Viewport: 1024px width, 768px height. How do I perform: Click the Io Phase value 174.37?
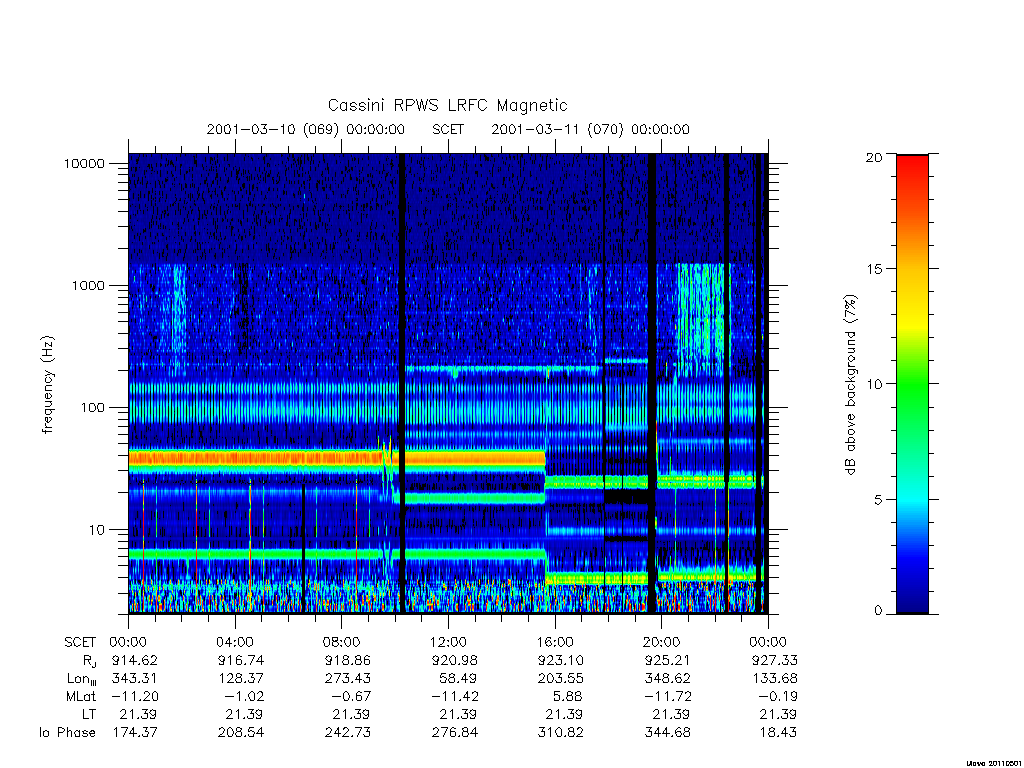pos(135,733)
